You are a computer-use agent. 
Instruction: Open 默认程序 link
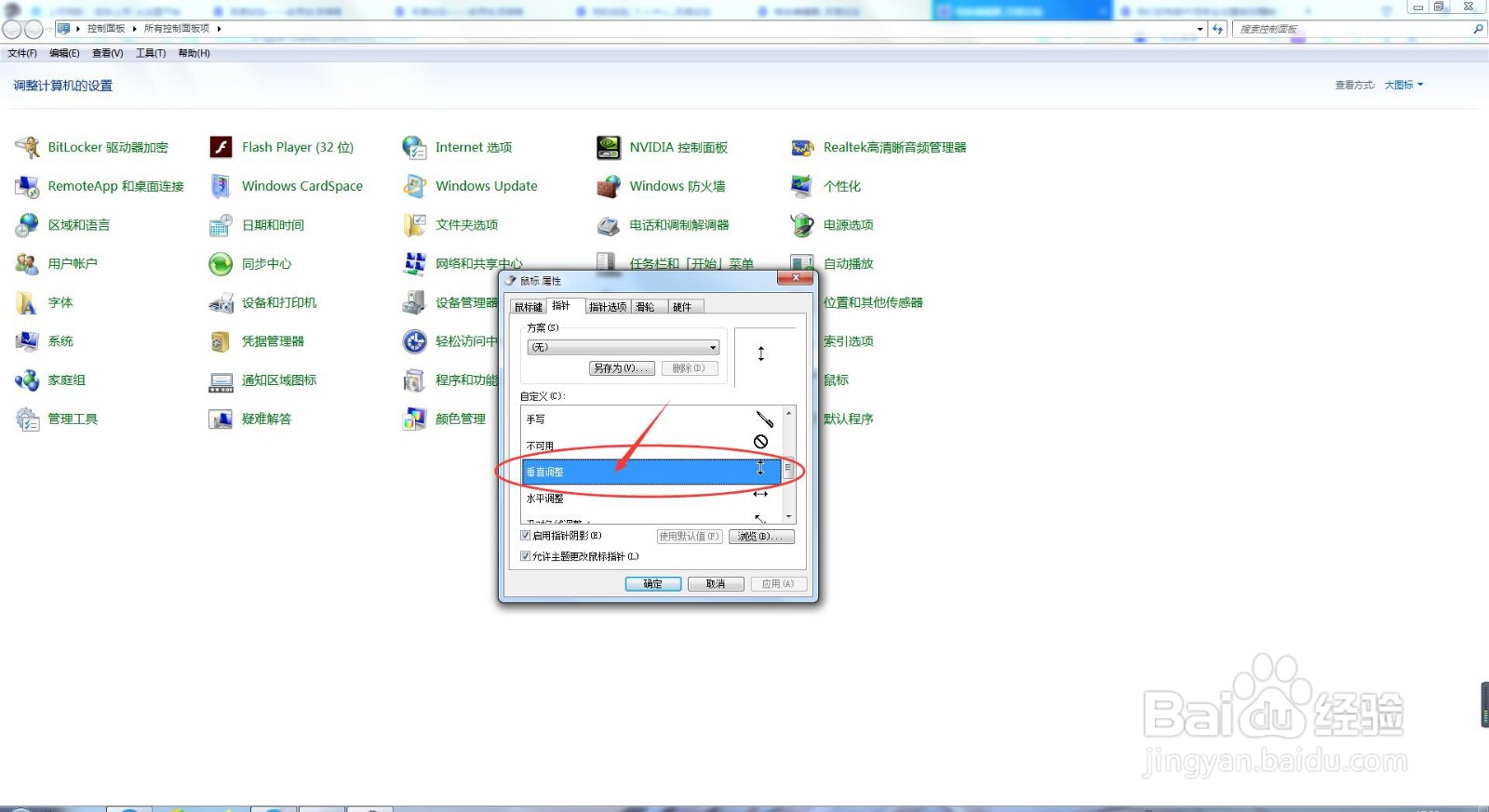click(x=849, y=419)
